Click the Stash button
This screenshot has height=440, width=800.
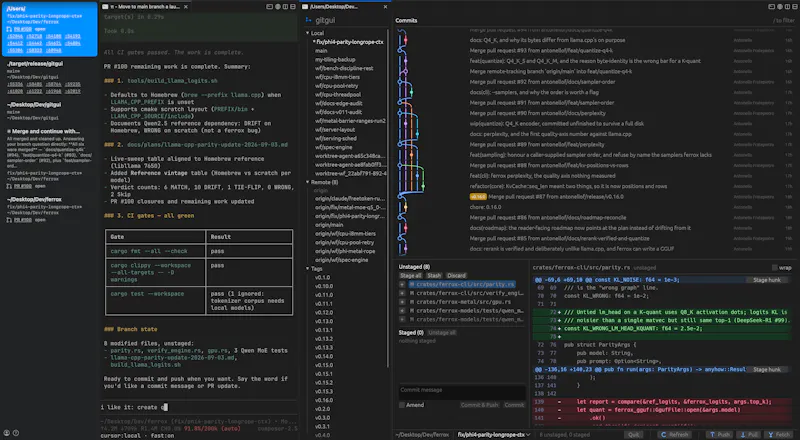coord(434,275)
